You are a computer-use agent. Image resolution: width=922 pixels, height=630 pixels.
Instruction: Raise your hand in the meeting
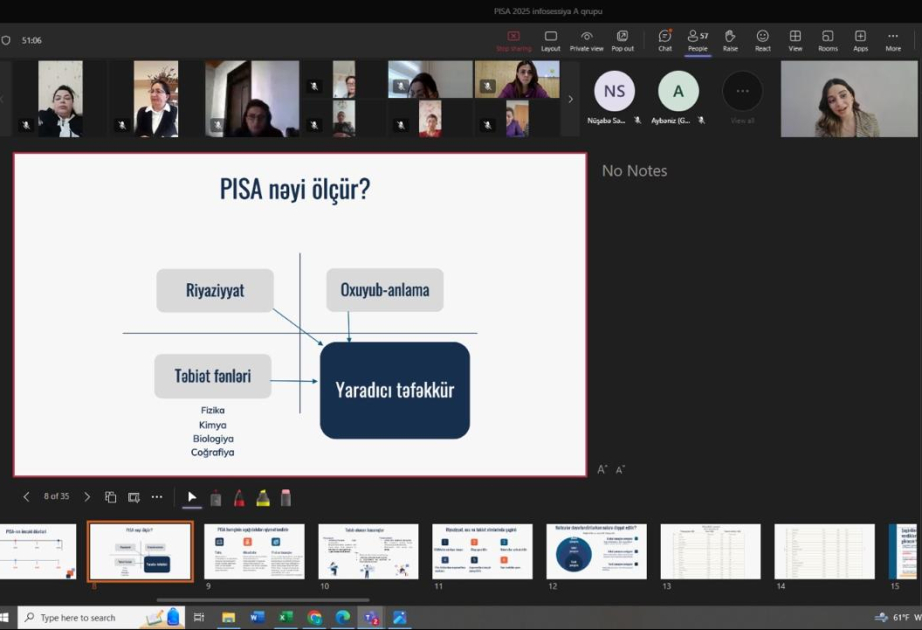pyautogui.click(x=730, y=41)
